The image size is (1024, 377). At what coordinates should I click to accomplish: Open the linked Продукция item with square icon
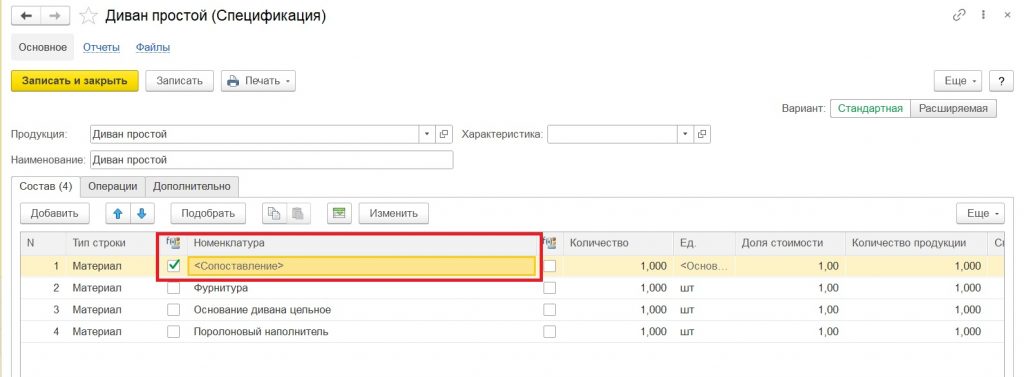click(x=443, y=134)
